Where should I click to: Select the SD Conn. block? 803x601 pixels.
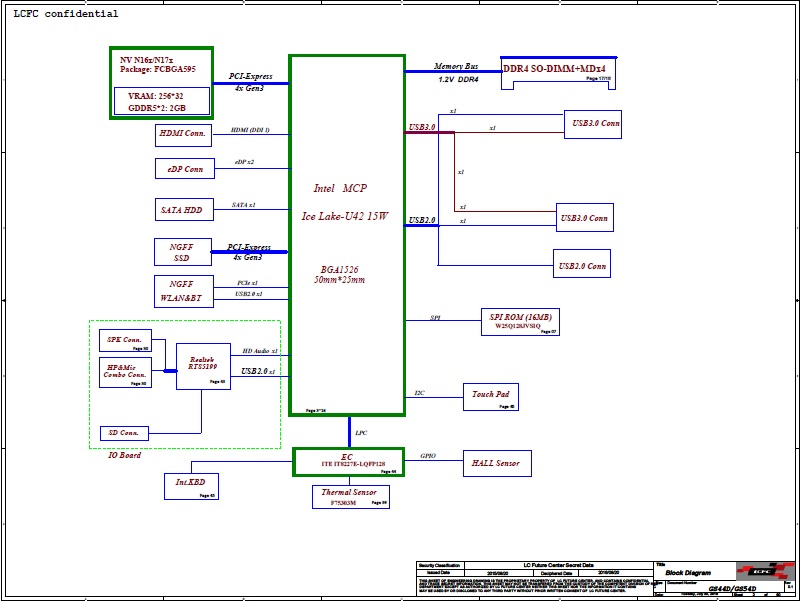click(124, 433)
